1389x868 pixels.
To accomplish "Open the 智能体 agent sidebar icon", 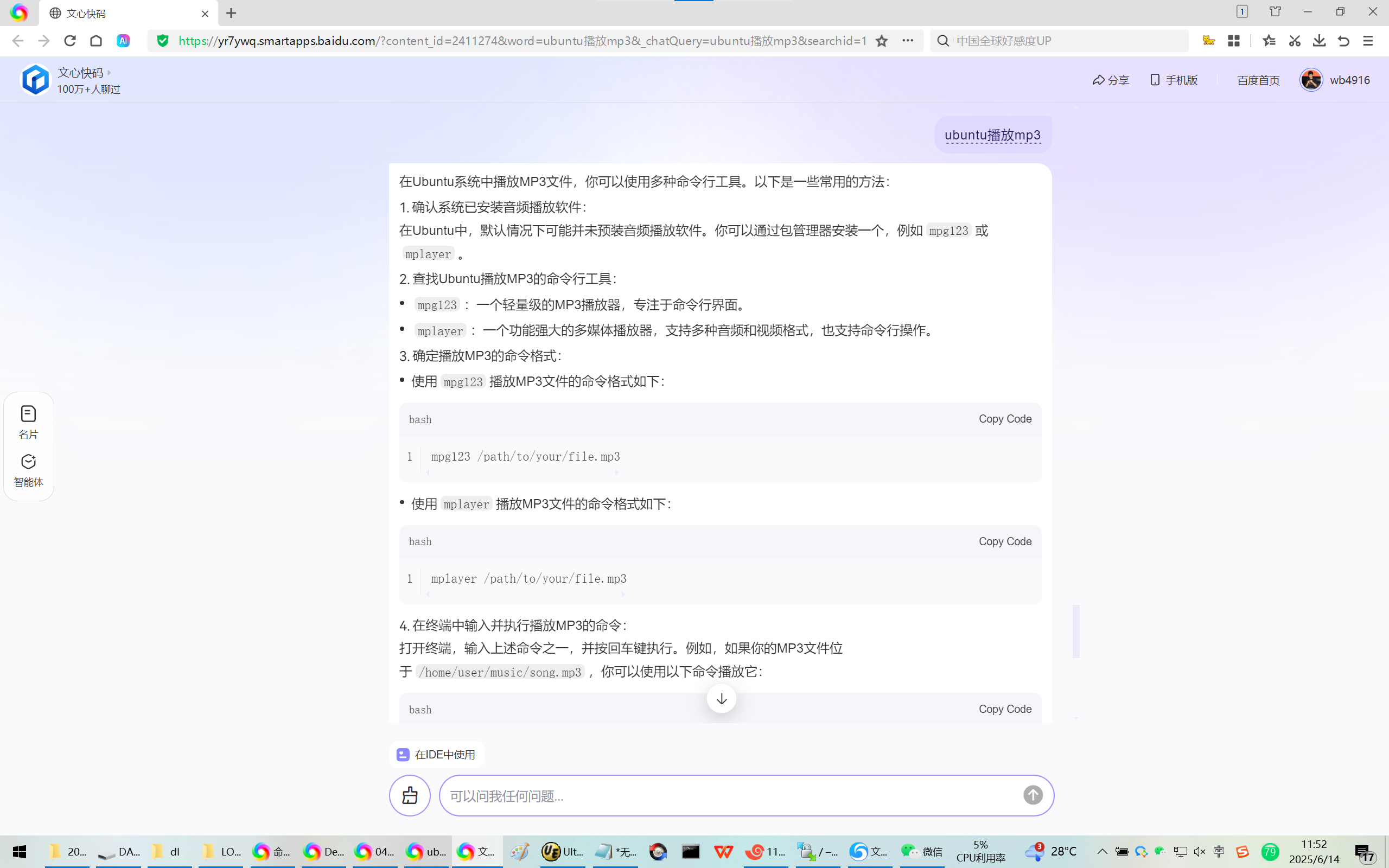I will tap(28, 470).
